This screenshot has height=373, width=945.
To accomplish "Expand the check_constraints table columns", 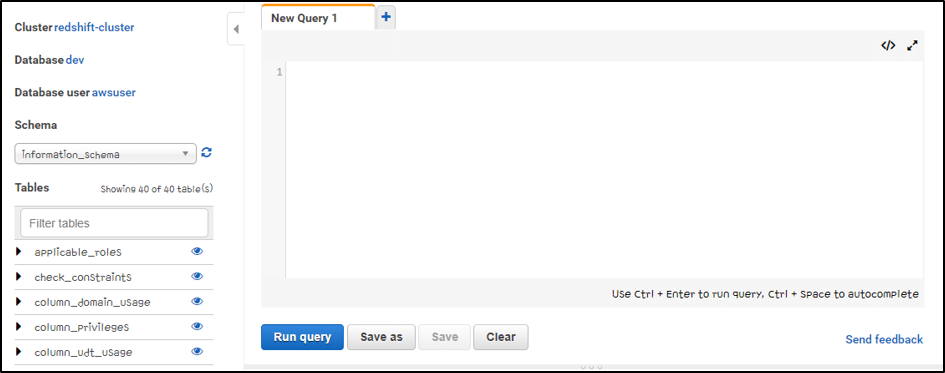I will (19, 277).
